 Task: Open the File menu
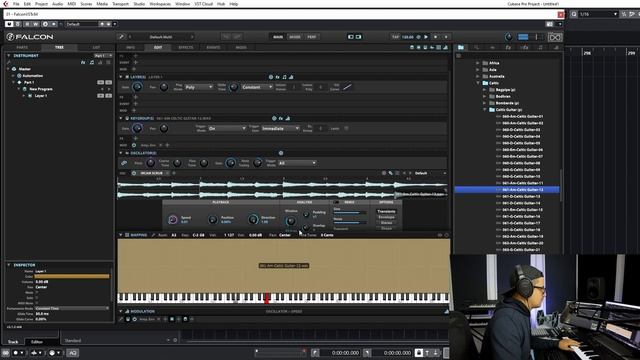click(x=16, y=4)
